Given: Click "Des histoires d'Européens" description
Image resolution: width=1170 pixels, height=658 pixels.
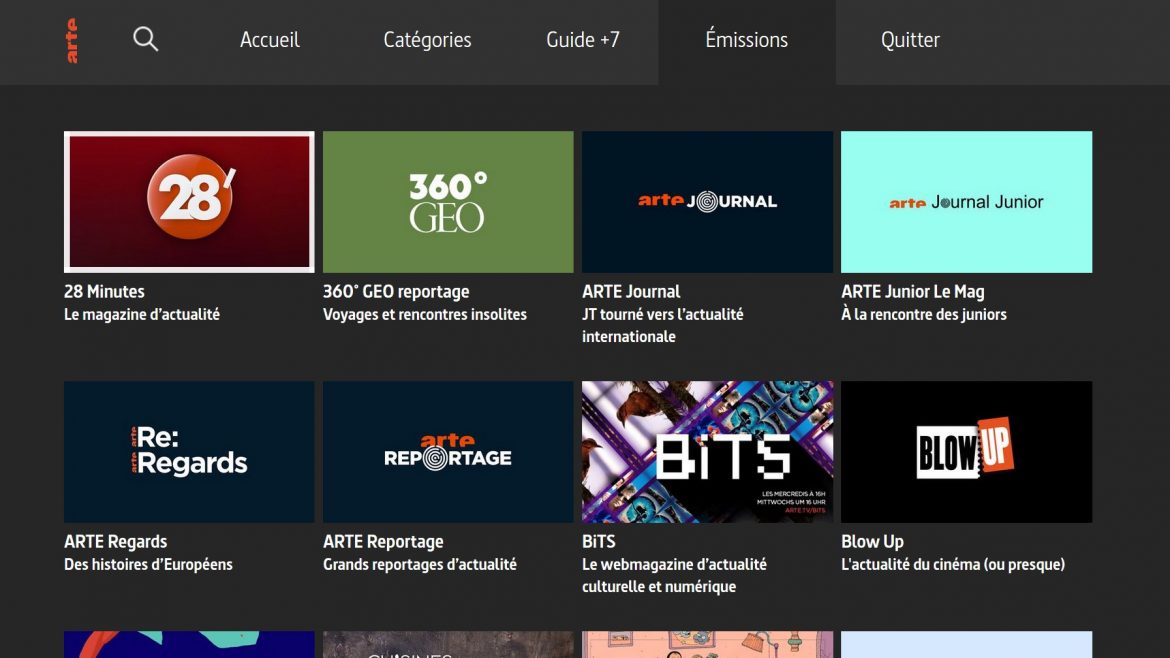Looking at the screenshot, I should point(148,565).
